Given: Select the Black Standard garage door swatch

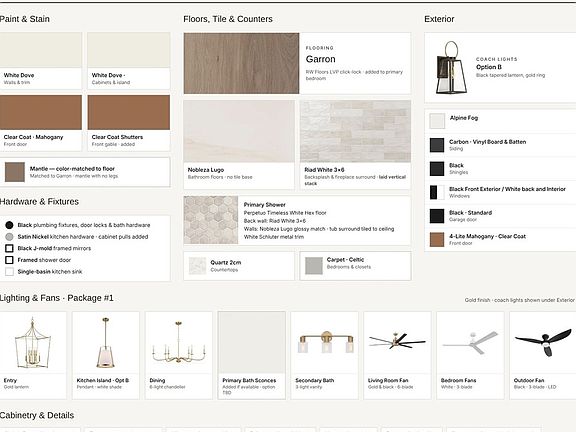Looking at the screenshot, I should pyautogui.click(x=437, y=216).
